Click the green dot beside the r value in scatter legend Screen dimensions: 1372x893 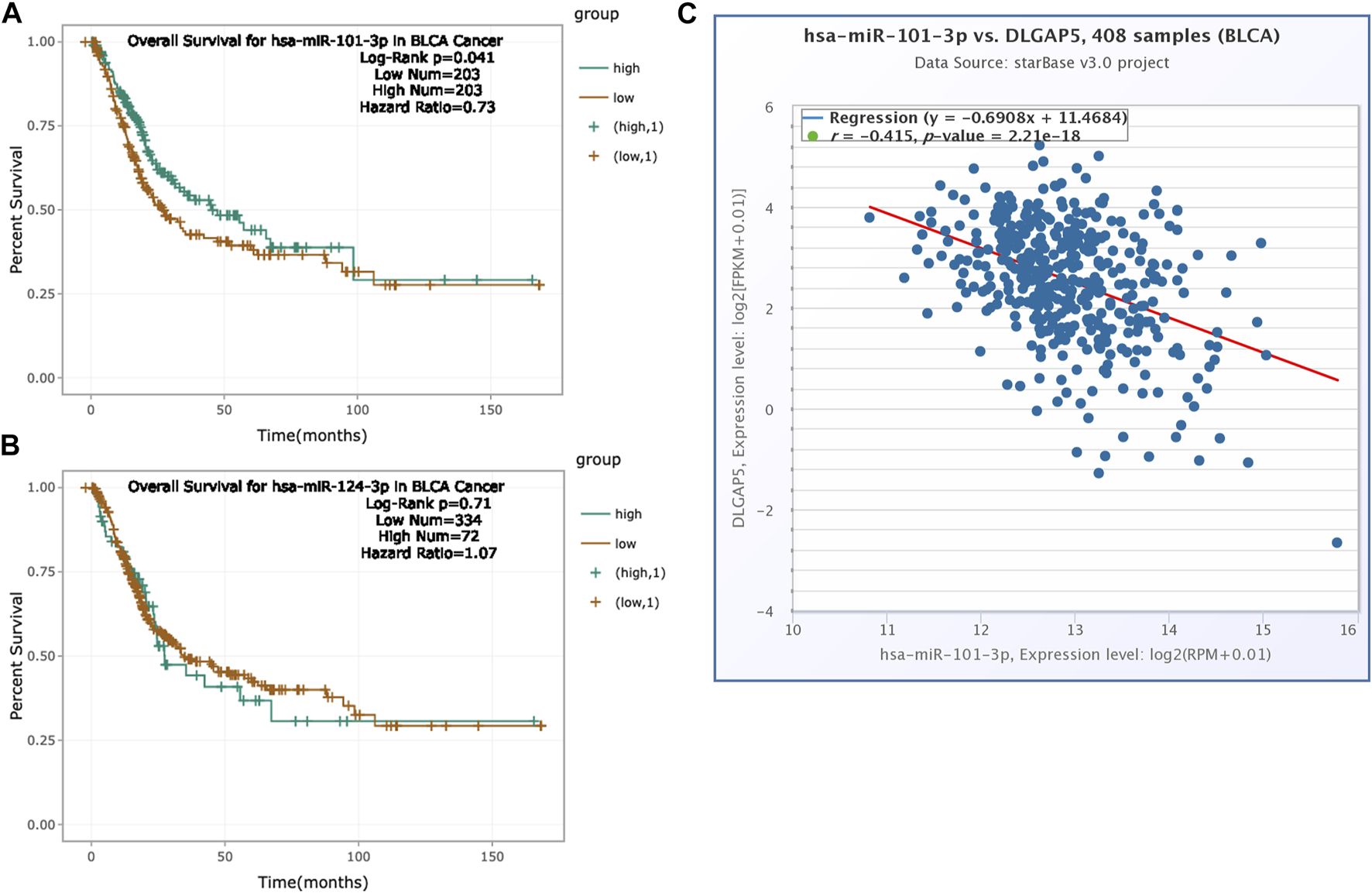pos(813,136)
